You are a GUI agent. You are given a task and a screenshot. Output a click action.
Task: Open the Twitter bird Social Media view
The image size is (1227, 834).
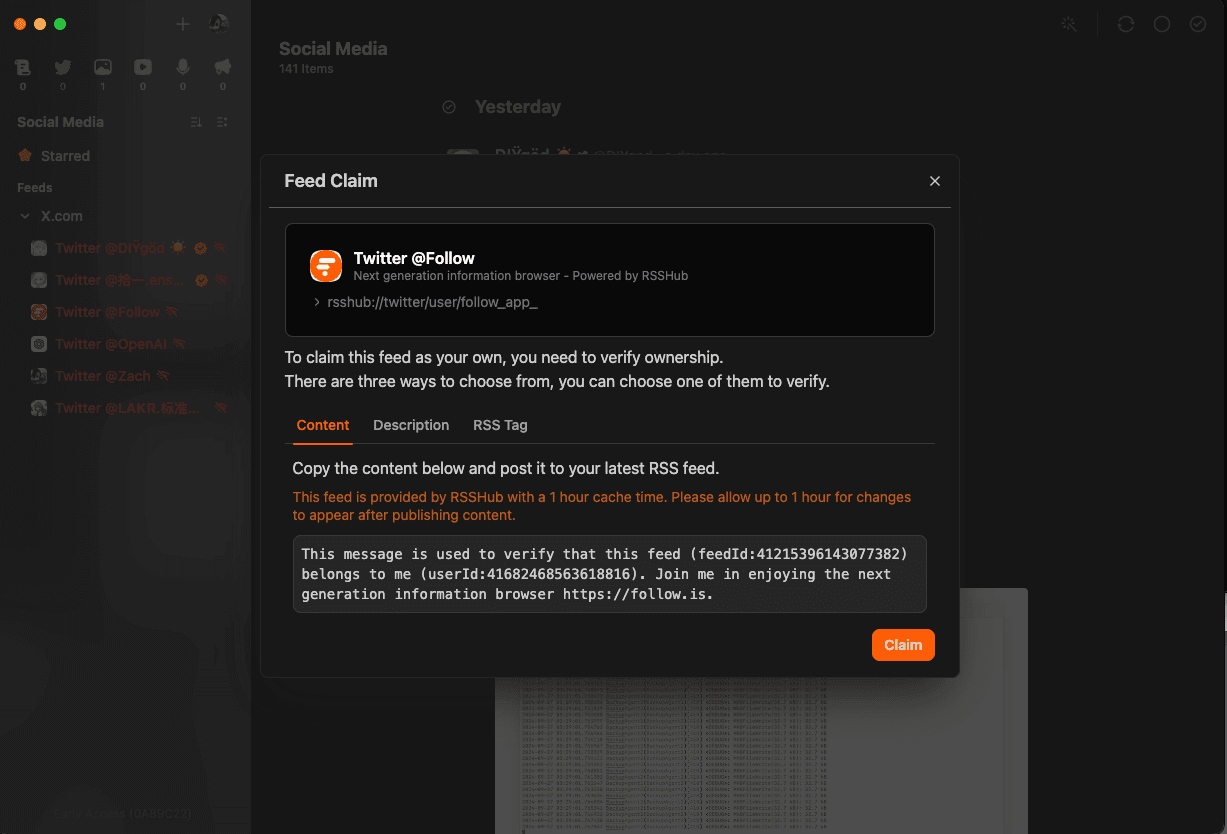tap(63, 68)
